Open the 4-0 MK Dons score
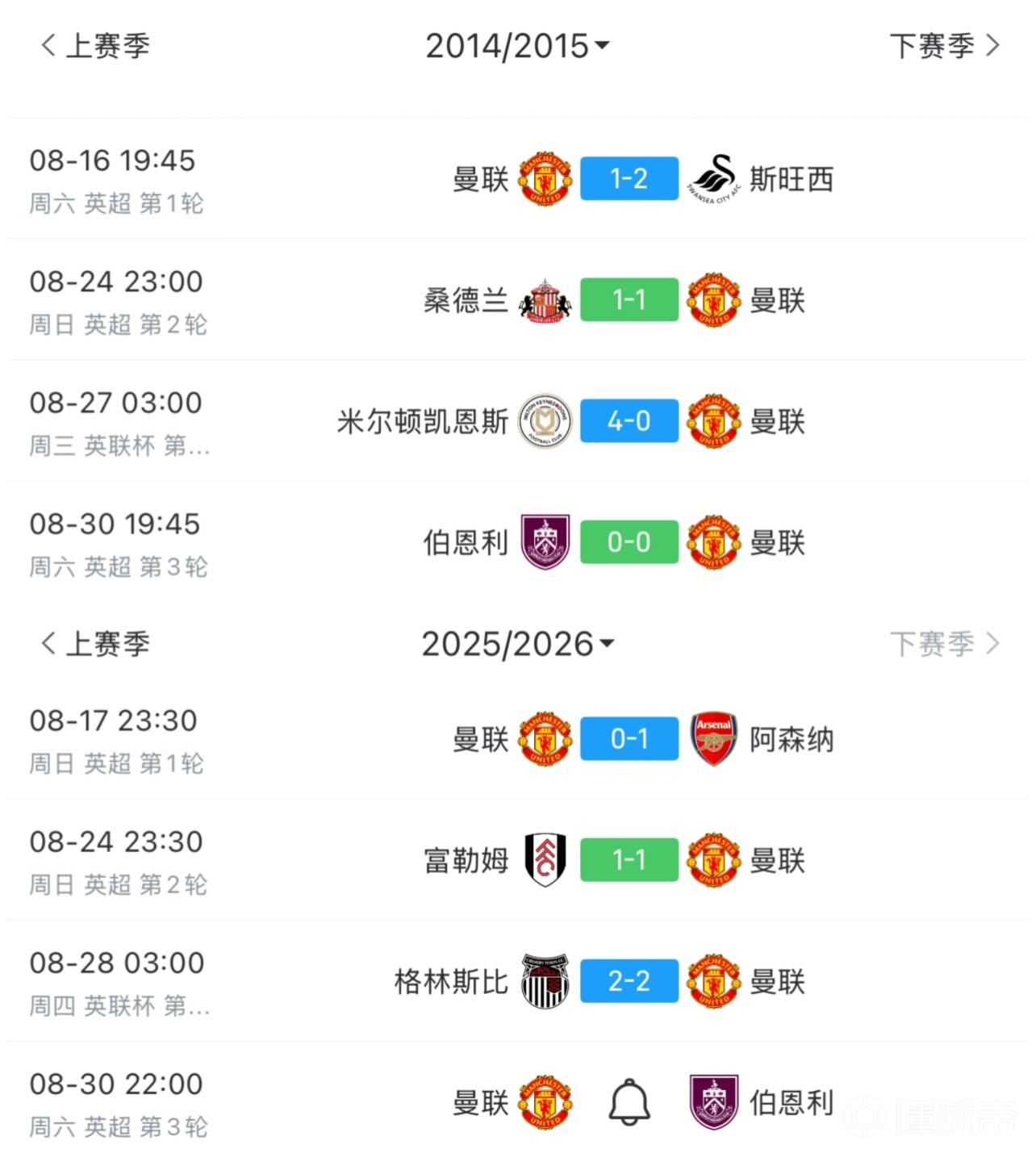The width and height of the screenshot is (1036, 1149). tap(629, 421)
